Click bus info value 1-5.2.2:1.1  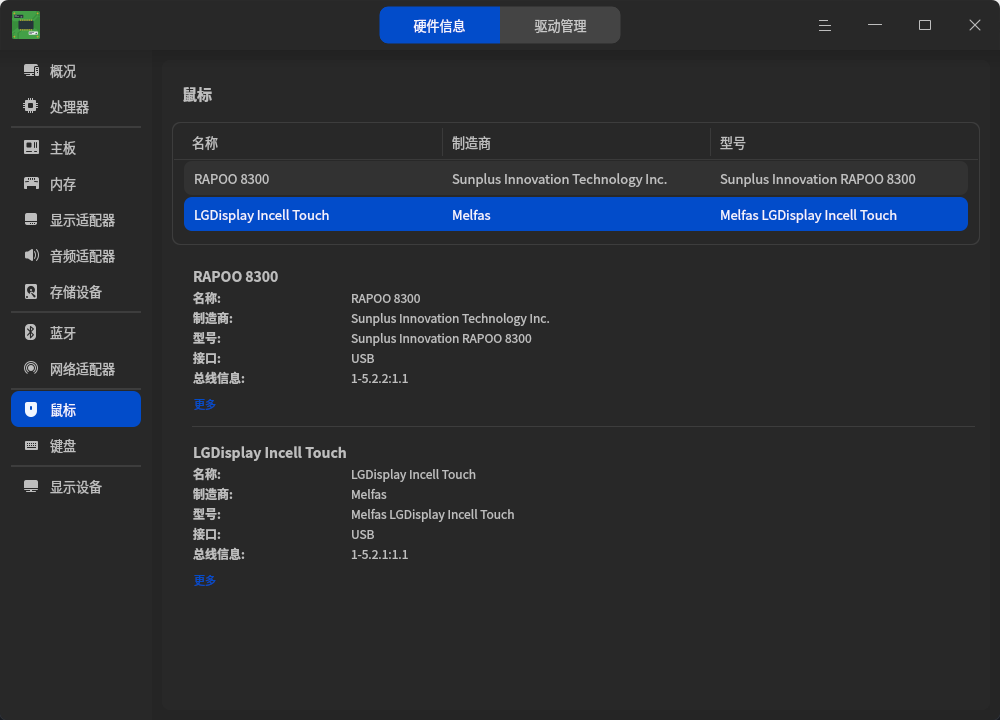379,379
